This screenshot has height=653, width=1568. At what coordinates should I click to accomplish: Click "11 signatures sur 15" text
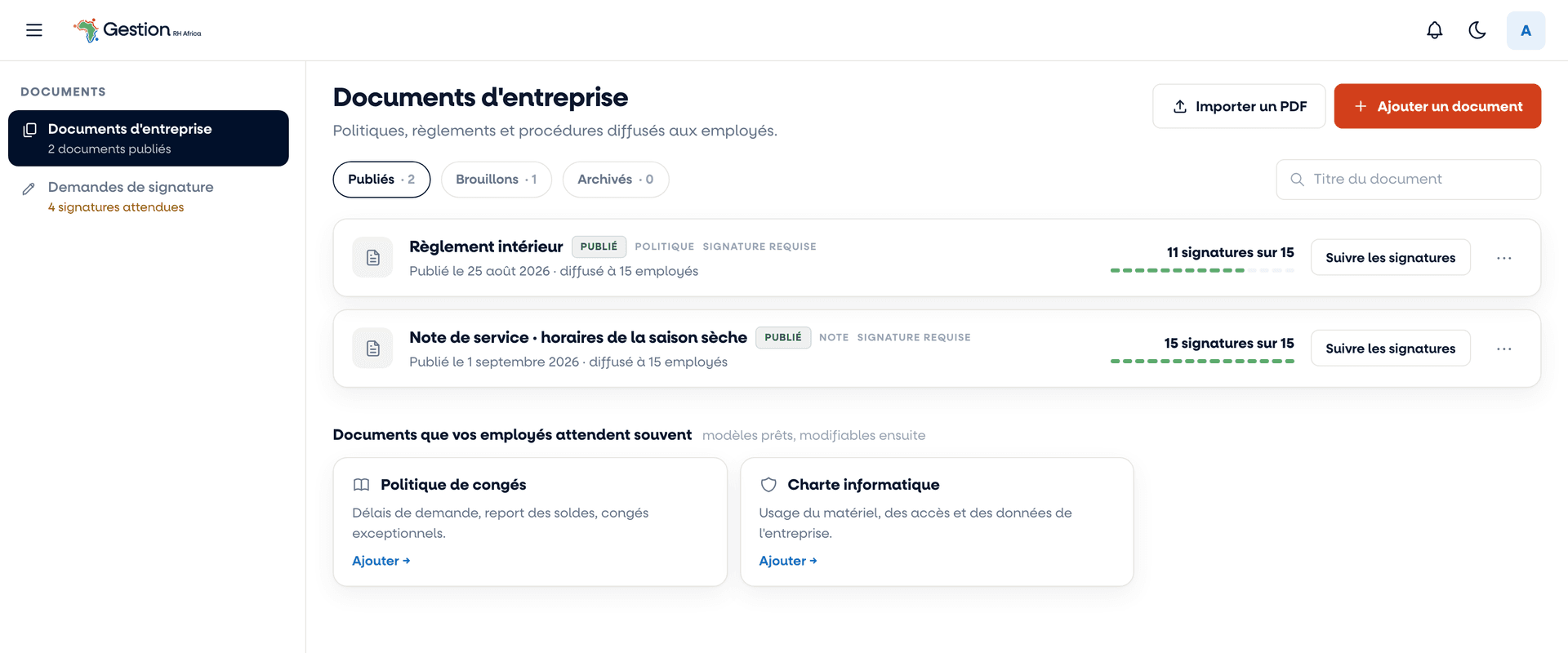(1231, 252)
